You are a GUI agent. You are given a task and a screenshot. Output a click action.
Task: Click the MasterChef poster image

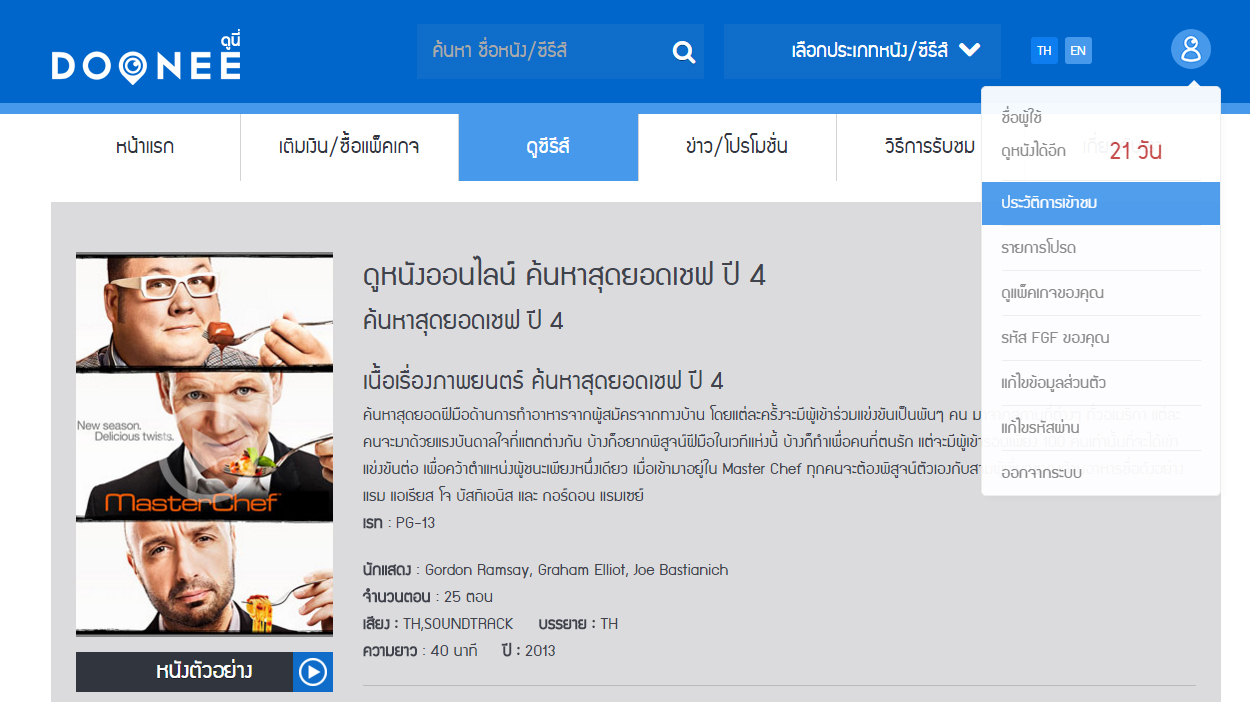pos(204,444)
